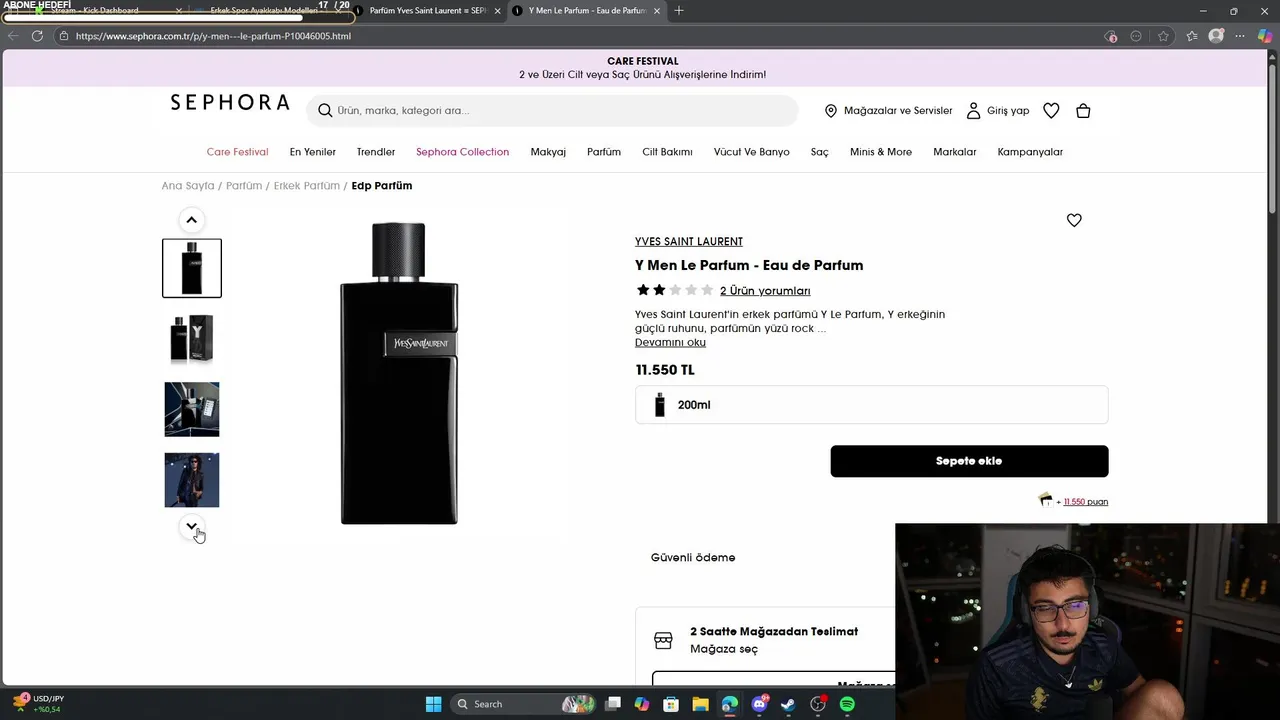Open Steam from taskbar

pyautogui.click(x=788, y=704)
